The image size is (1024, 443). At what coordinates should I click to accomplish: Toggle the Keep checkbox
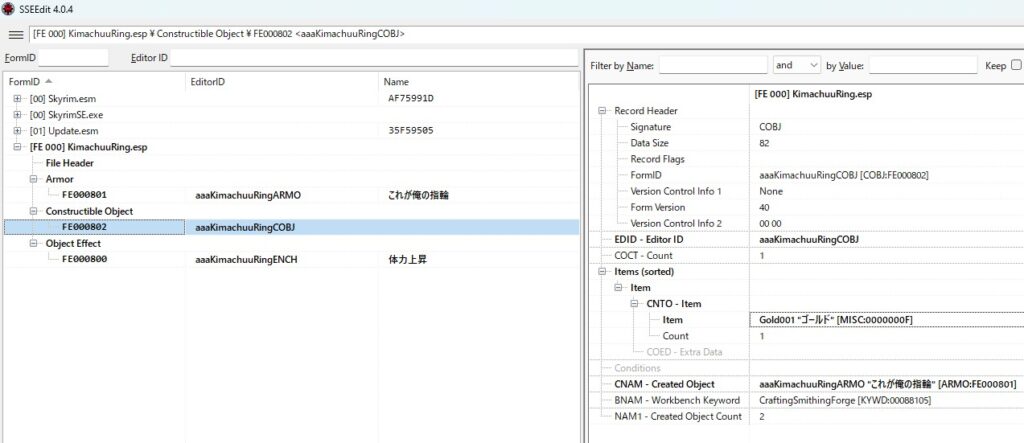1016,65
